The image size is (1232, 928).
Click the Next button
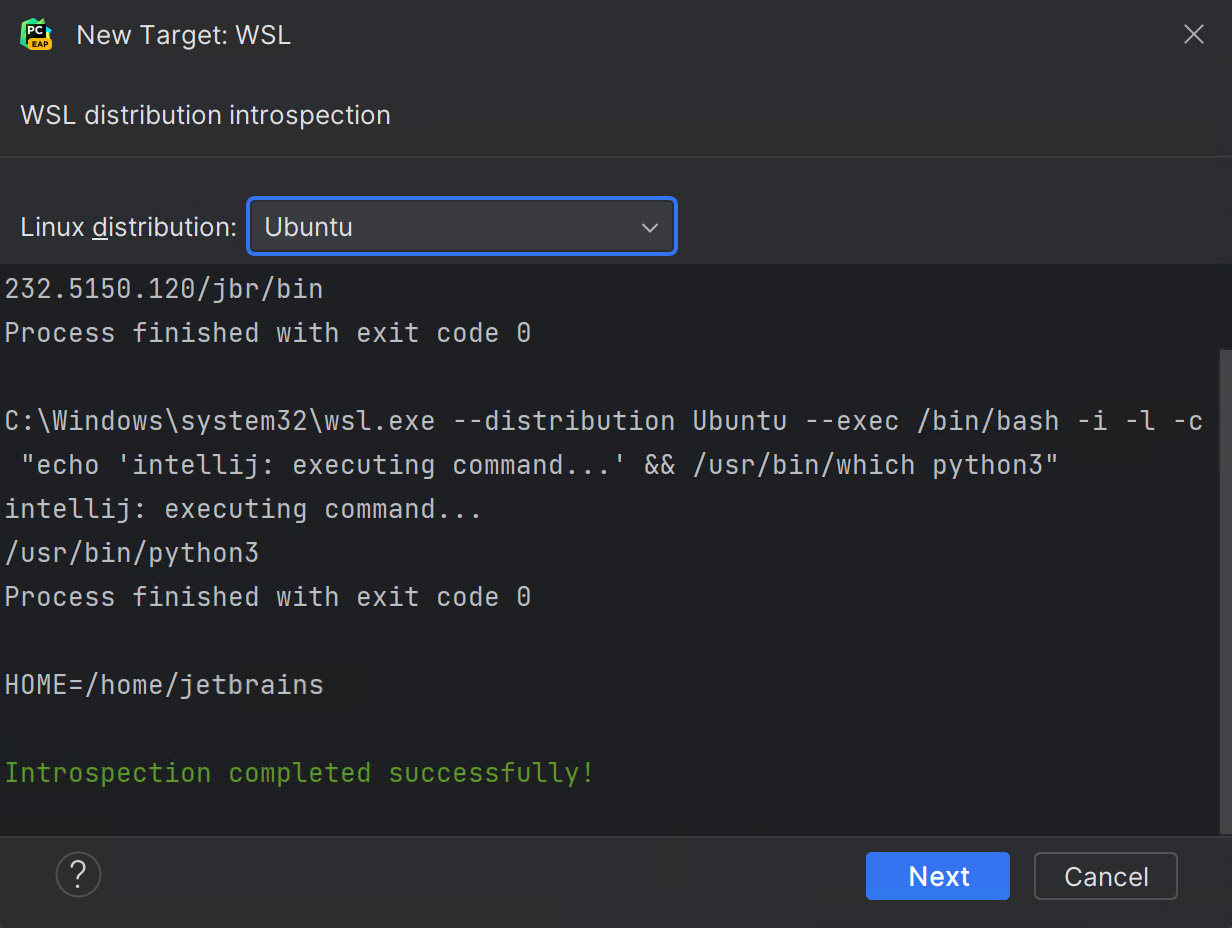coord(937,876)
